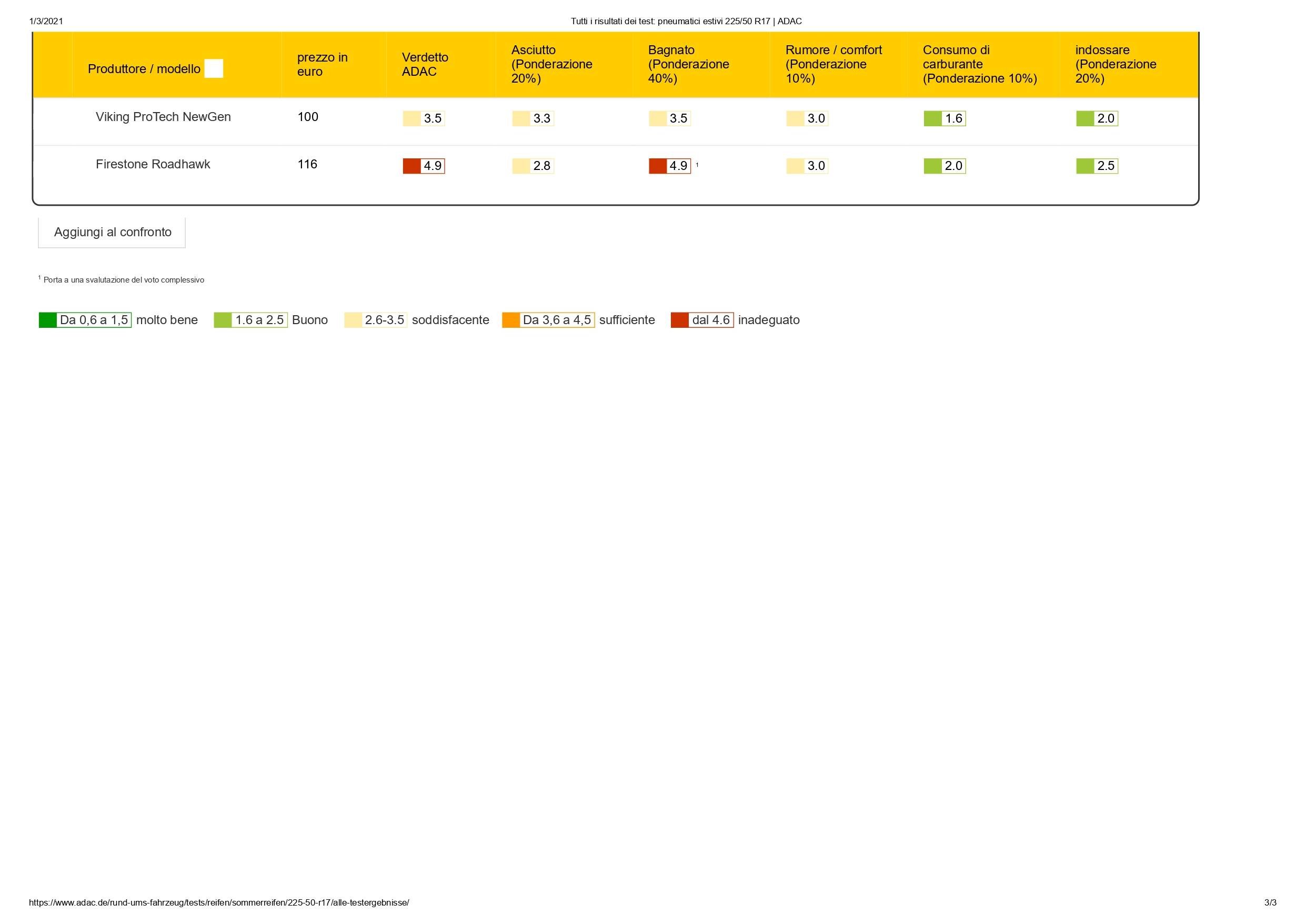Click Add to comparison button 'Aggiungi al confronto'
Viewport: 1306px width, 924px height.
112,232
